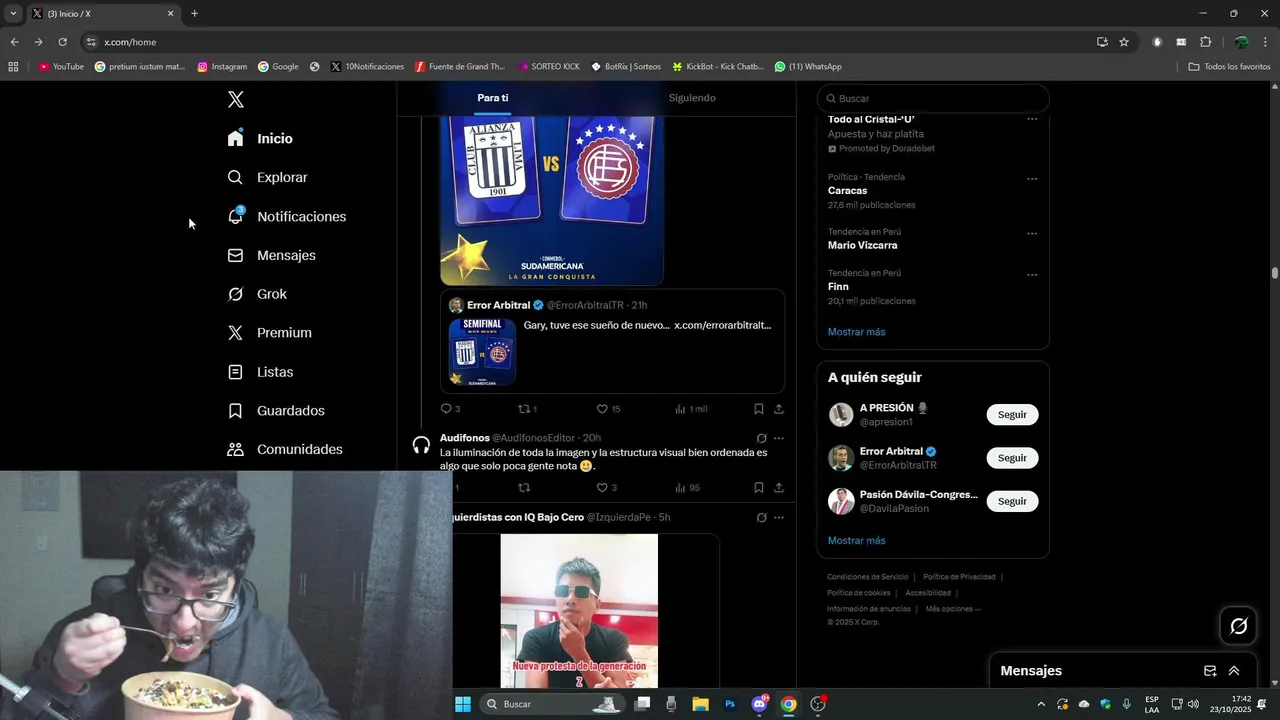Open Más opciones footer menu
1280x720 pixels.
point(953,609)
